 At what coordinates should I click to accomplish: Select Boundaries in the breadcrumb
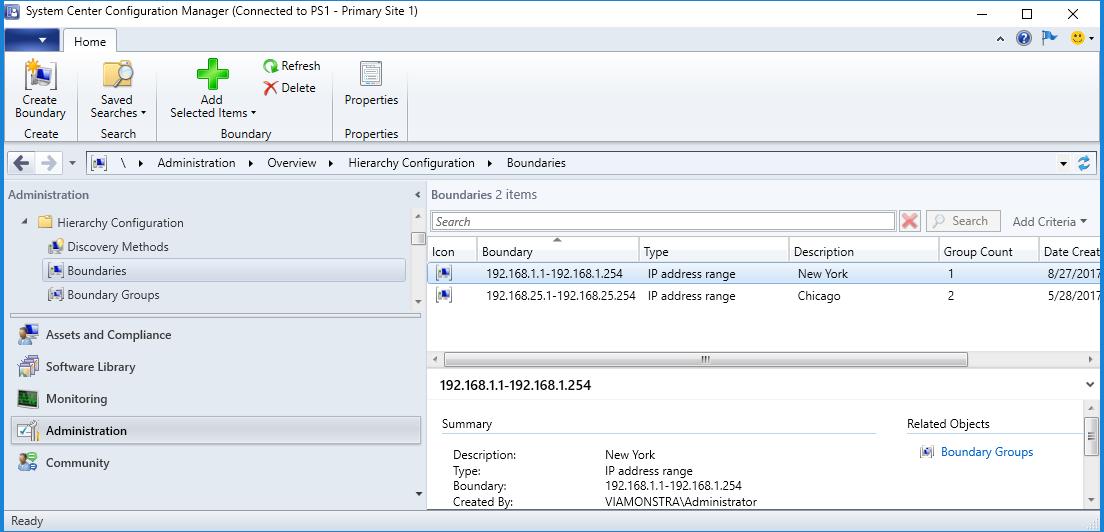pos(536,163)
